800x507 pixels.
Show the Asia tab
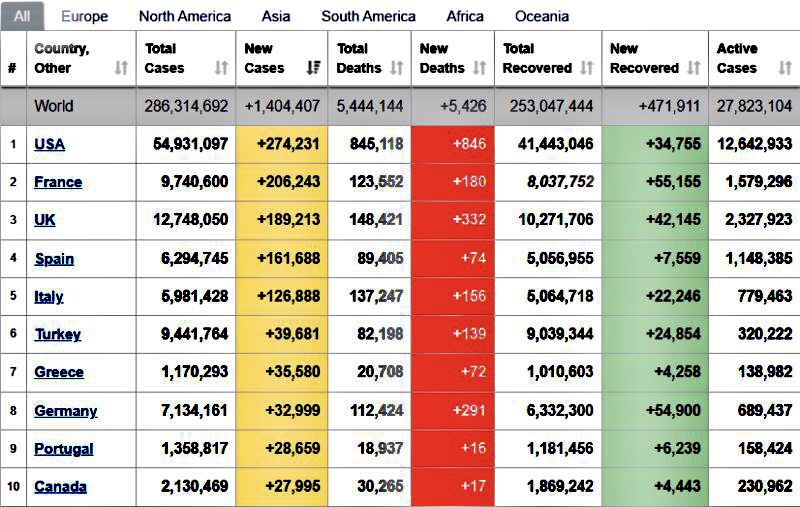(x=276, y=16)
